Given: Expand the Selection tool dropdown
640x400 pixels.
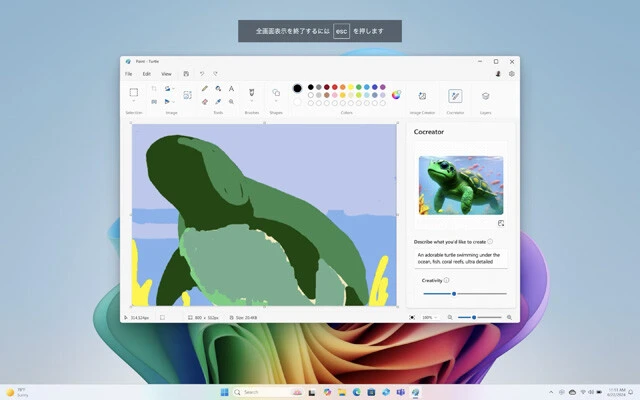Looking at the screenshot, I should coord(133,105).
